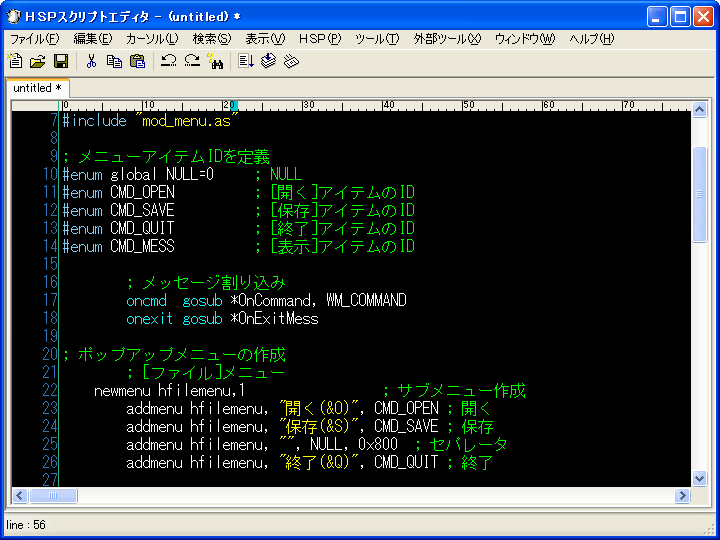Redo the last undone edit

click(x=192, y=61)
